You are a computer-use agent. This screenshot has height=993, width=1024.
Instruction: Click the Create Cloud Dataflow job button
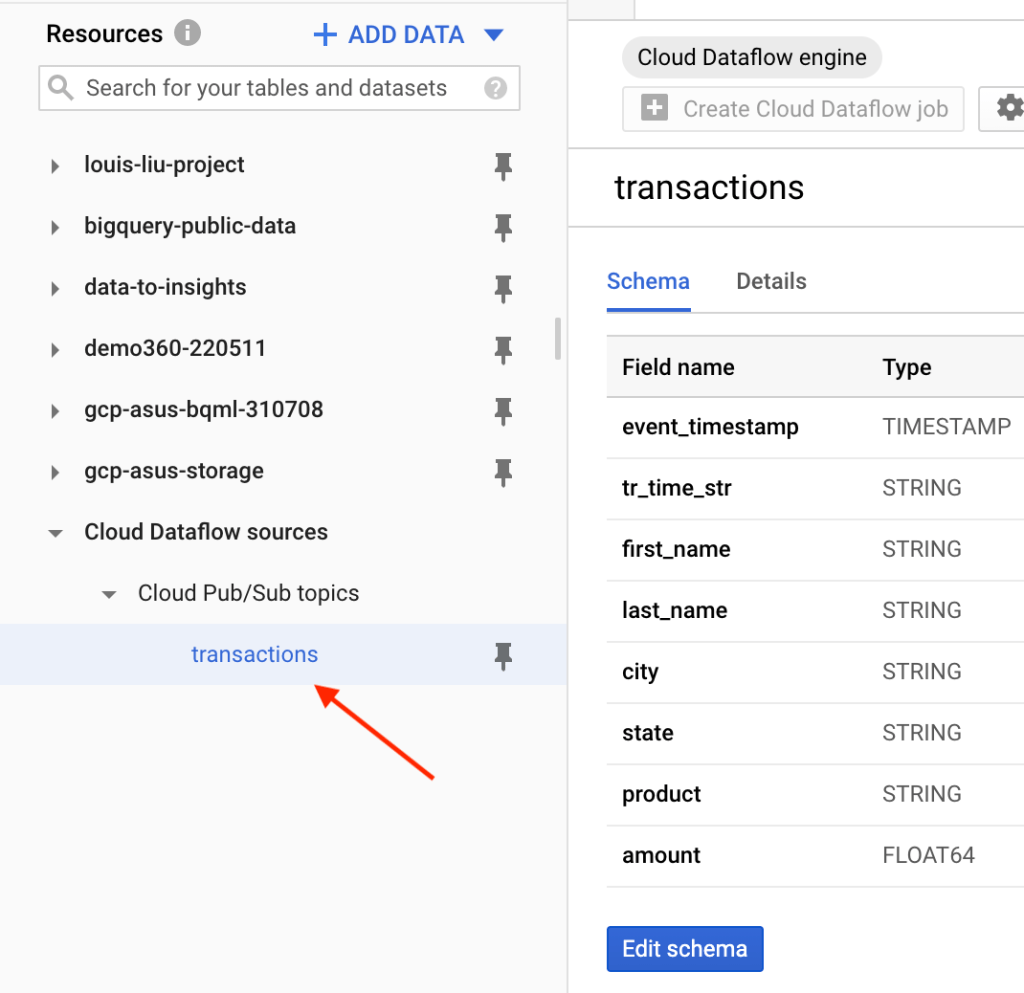coord(793,109)
